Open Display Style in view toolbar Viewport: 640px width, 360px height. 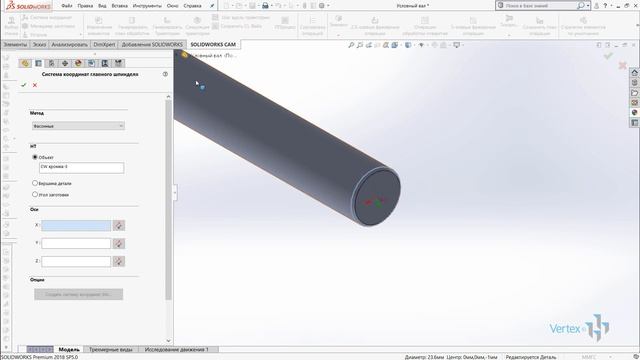[x=408, y=45]
